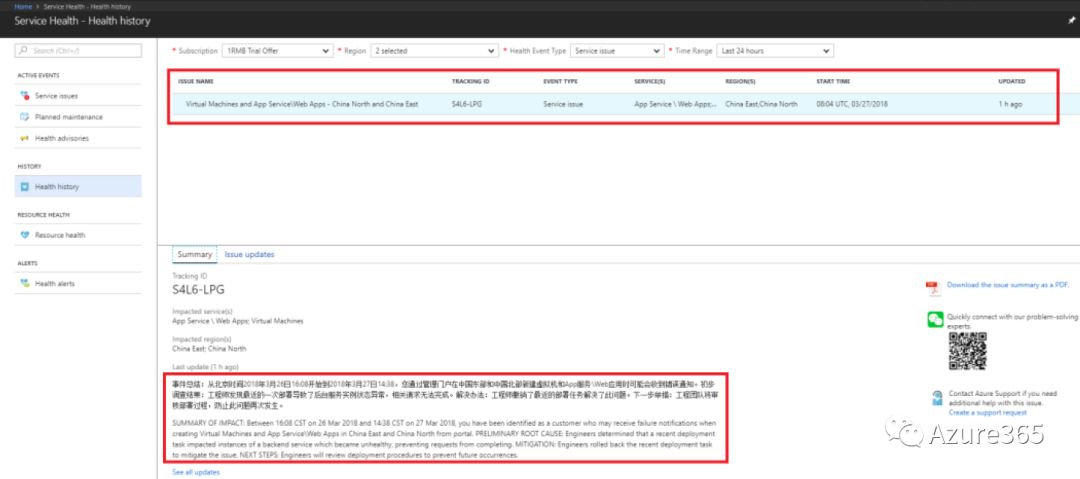Click the Contact Azure Support person icon
Viewport: 1080px width, 479px height.
(934, 397)
